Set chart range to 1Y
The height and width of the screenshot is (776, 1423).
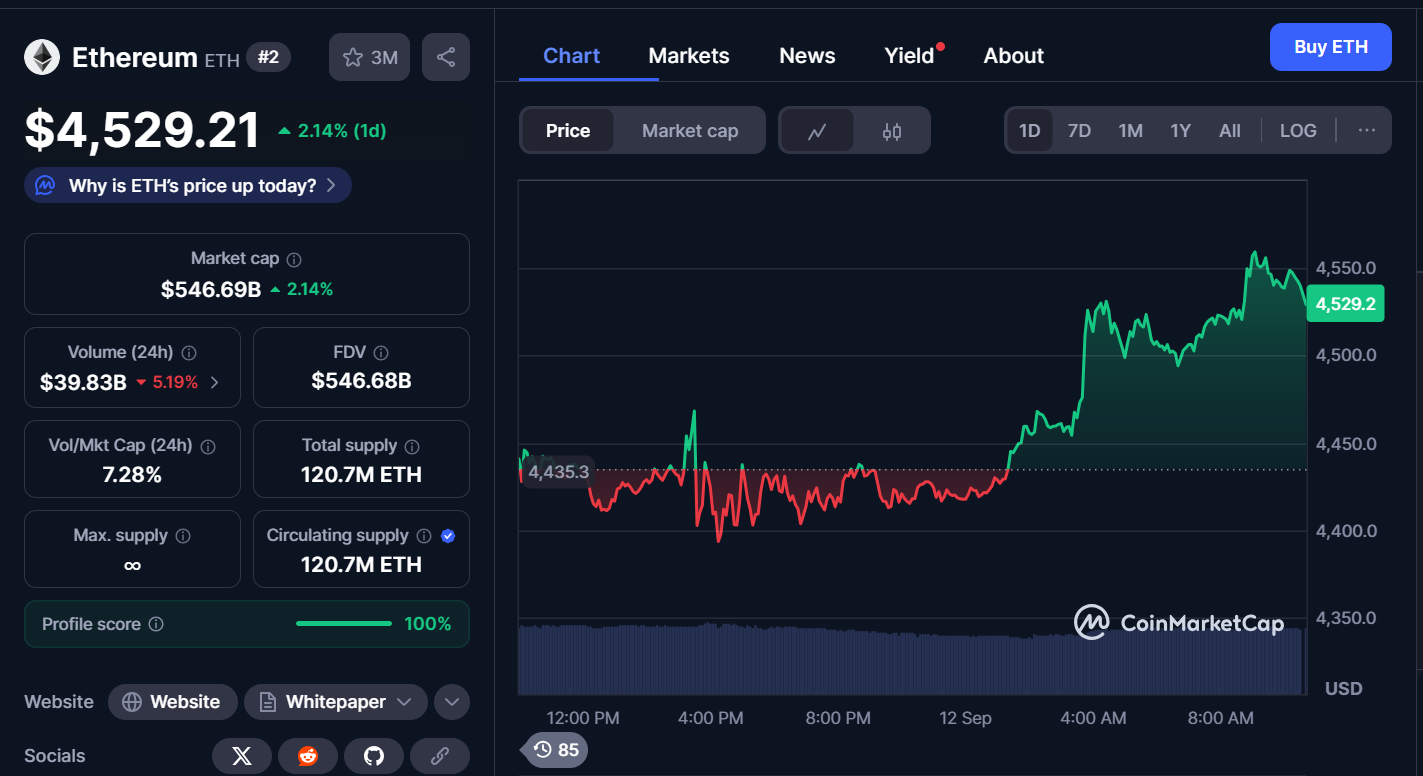click(x=1181, y=131)
